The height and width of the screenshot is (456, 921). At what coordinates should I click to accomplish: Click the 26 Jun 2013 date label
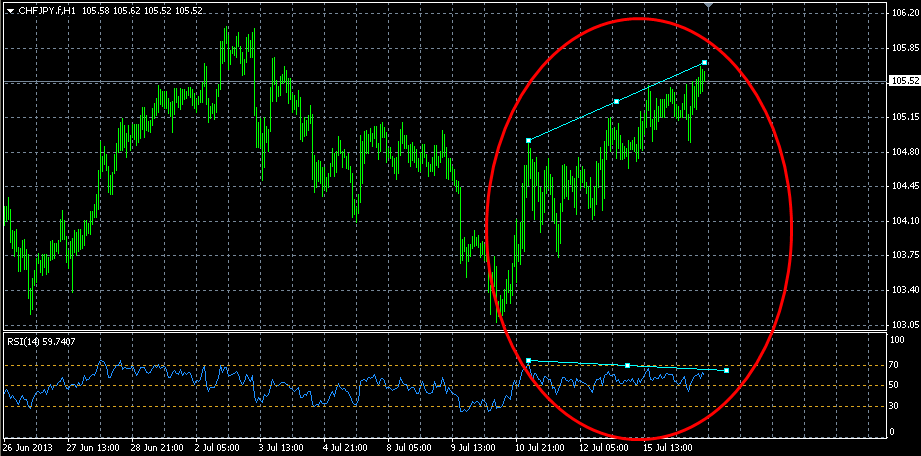[28, 448]
